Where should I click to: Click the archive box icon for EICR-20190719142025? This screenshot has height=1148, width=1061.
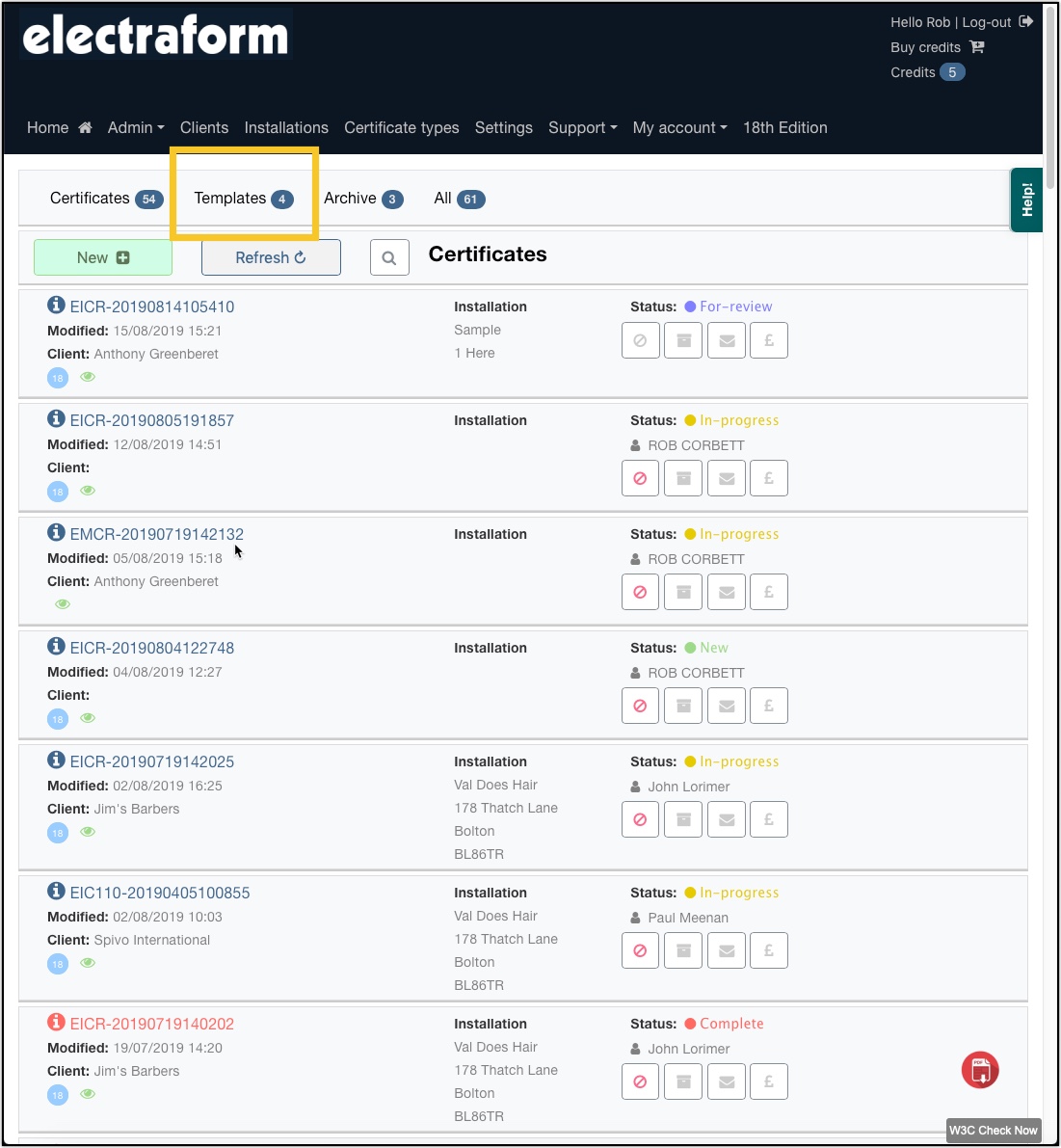683,819
